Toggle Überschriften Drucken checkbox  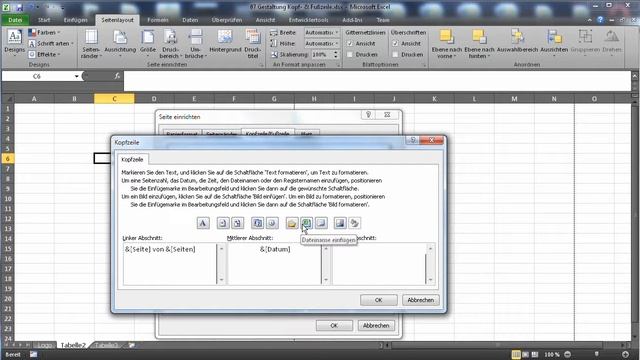tap(395, 54)
